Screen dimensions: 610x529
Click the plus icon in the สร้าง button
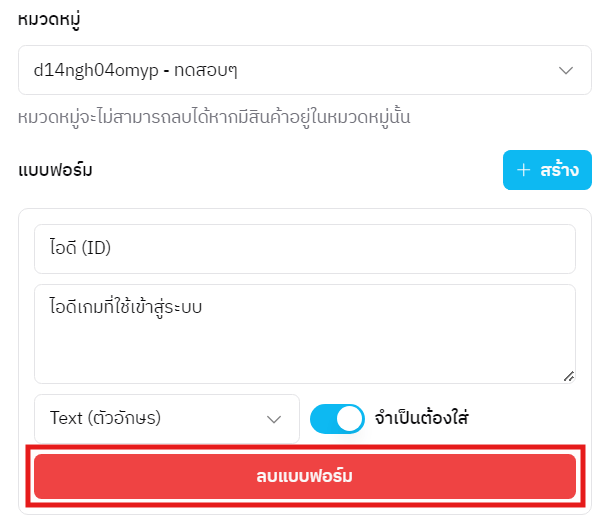(523, 170)
